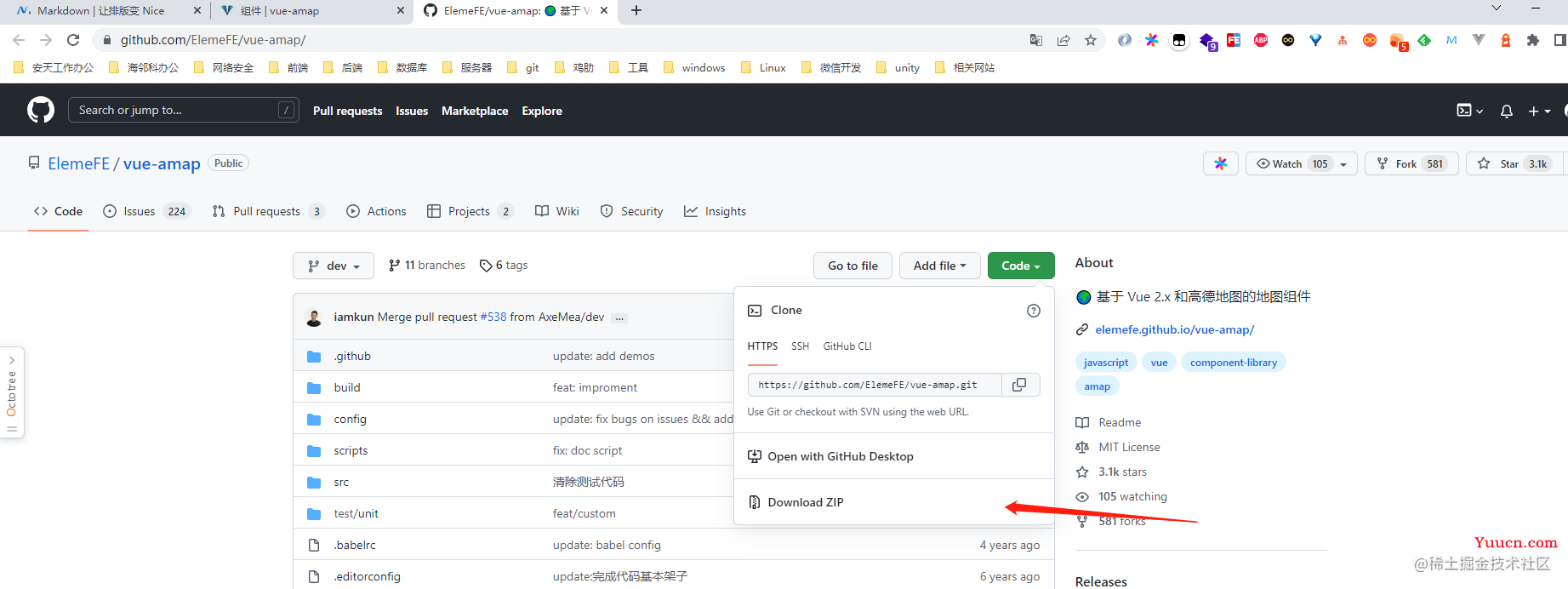Click the ABP extension icon

click(x=1261, y=40)
